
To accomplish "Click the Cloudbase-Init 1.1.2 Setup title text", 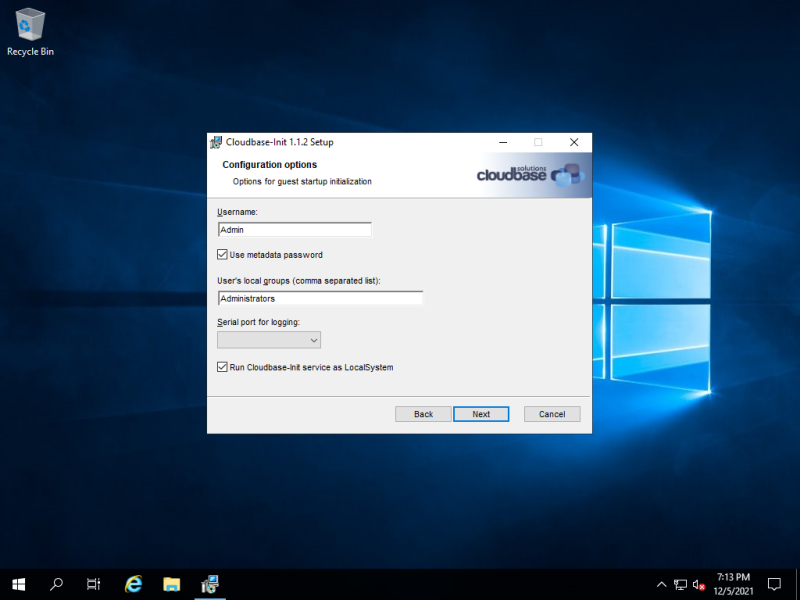I will (280, 142).
